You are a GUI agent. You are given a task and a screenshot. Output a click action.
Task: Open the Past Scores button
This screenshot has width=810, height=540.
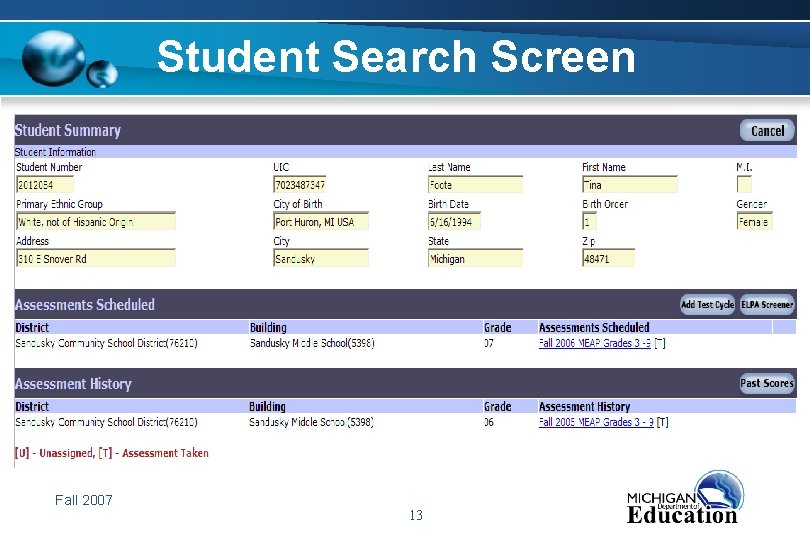pyautogui.click(x=767, y=383)
